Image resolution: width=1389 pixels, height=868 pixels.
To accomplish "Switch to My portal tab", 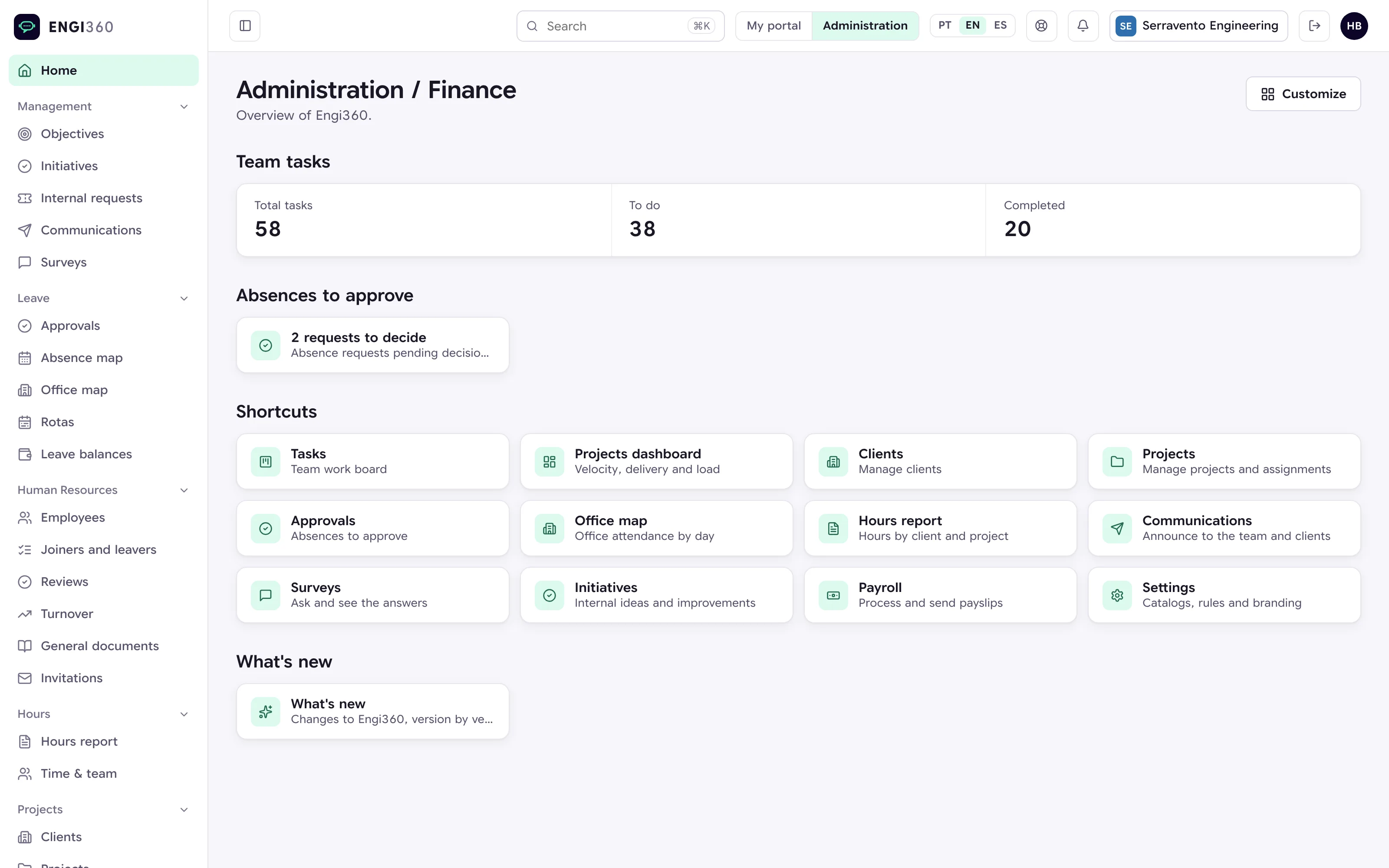I will [x=773, y=26].
